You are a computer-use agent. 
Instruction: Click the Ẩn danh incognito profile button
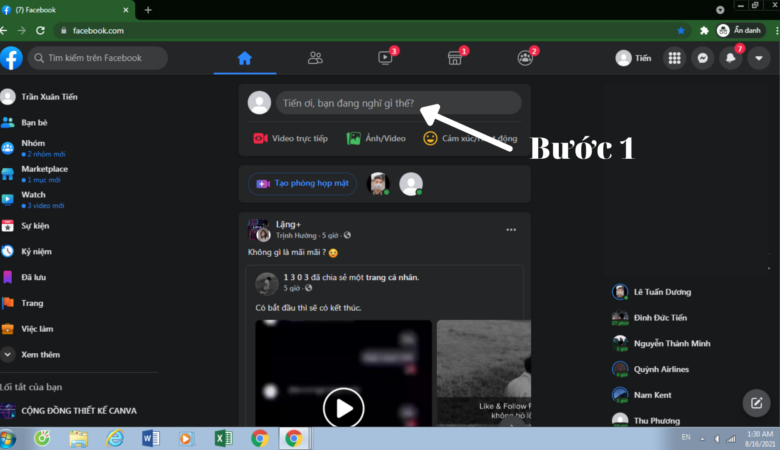pos(739,31)
